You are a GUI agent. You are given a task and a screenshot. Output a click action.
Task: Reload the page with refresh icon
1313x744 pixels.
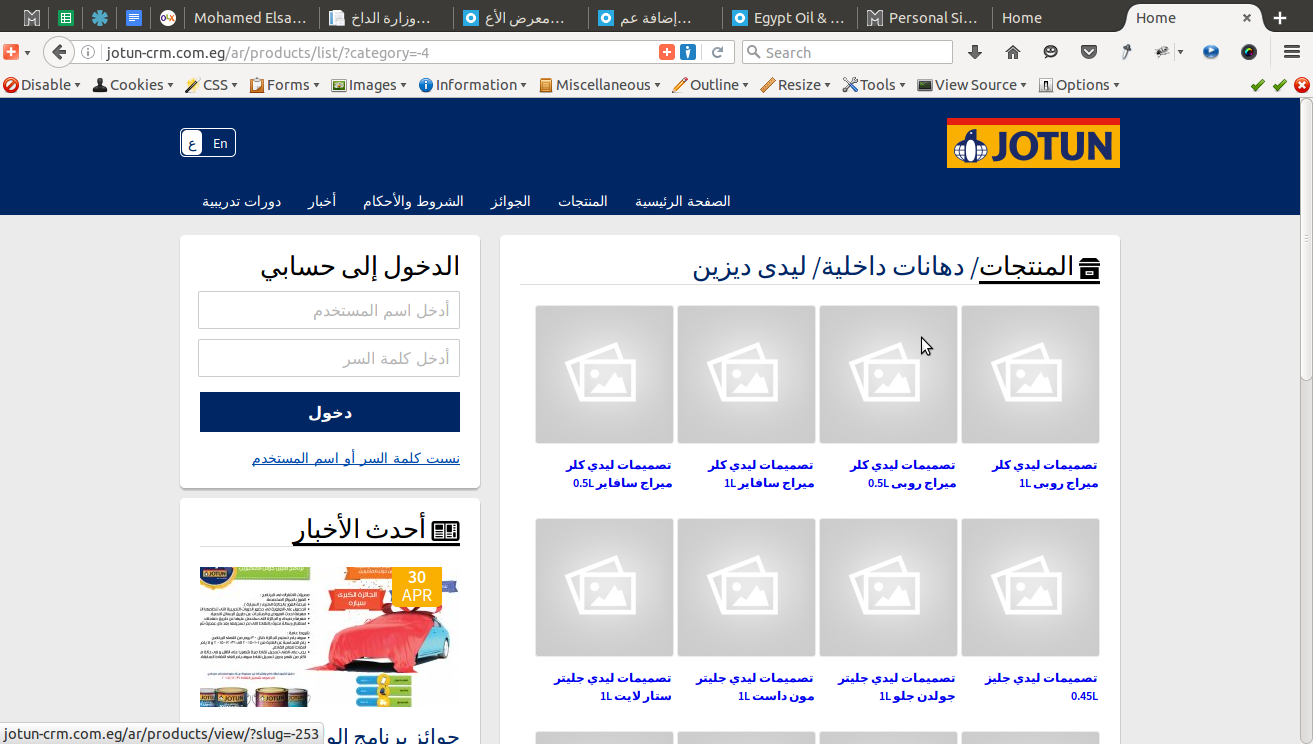point(717,52)
